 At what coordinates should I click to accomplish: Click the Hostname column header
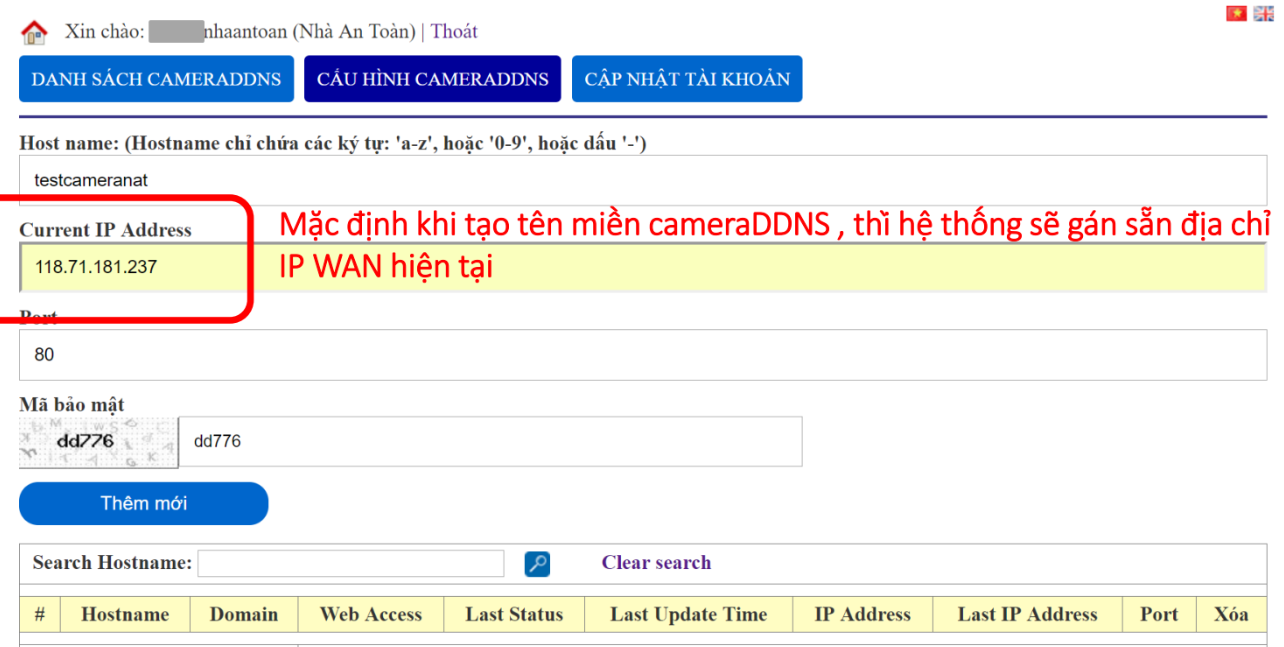[125, 615]
